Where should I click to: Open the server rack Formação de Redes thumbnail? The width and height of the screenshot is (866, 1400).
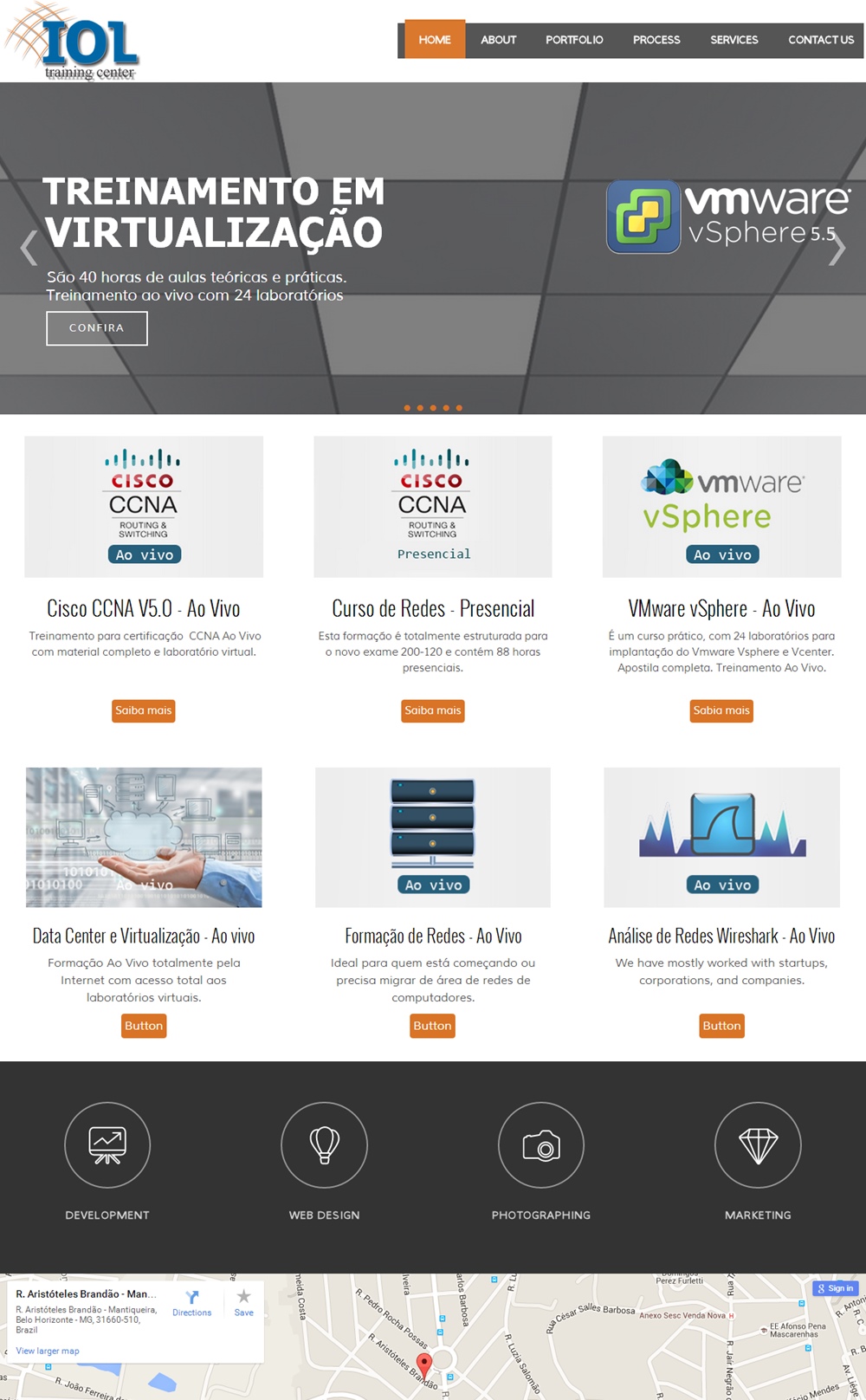point(433,838)
